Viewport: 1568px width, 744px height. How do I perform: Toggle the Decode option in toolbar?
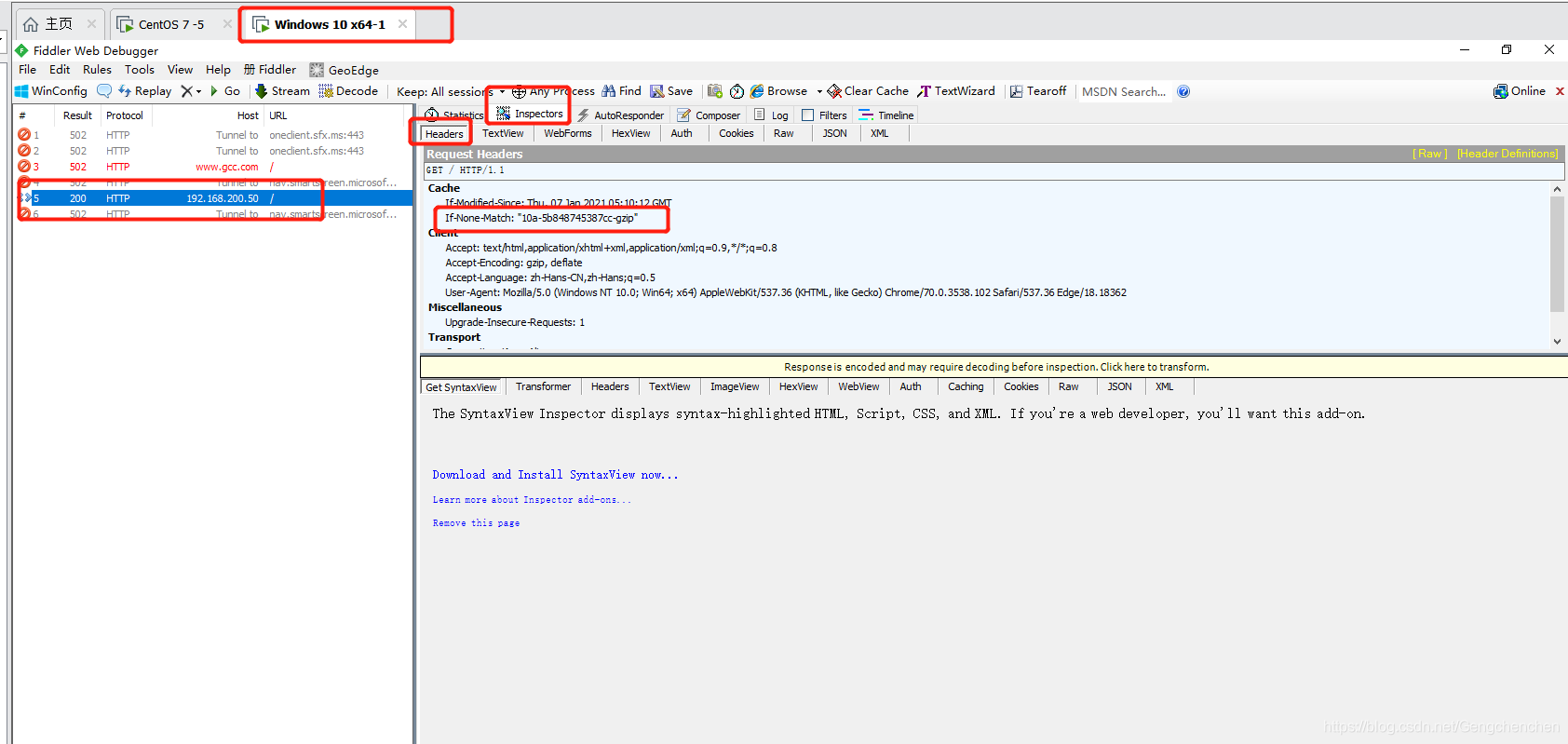348,91
